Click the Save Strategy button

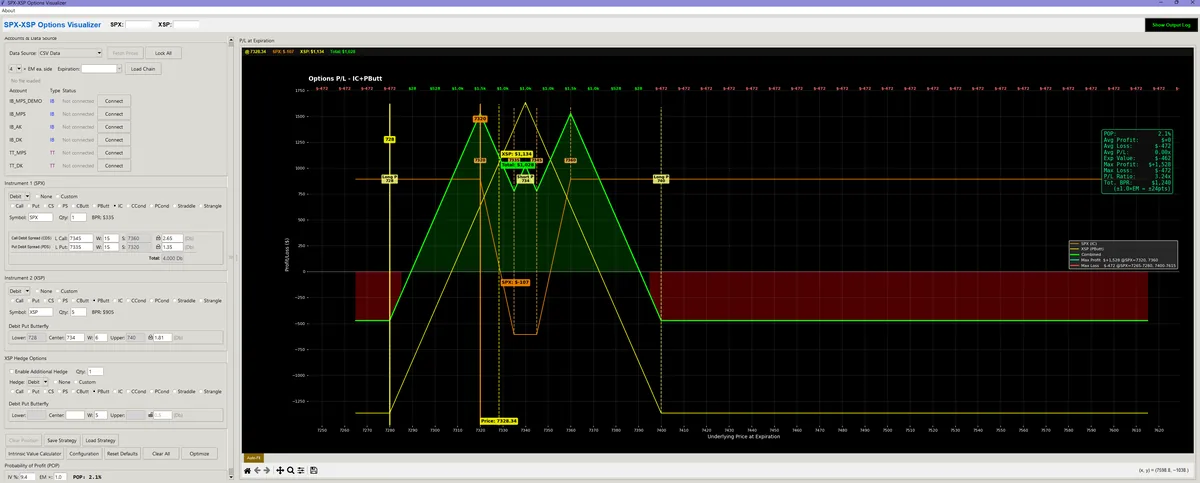62,440
